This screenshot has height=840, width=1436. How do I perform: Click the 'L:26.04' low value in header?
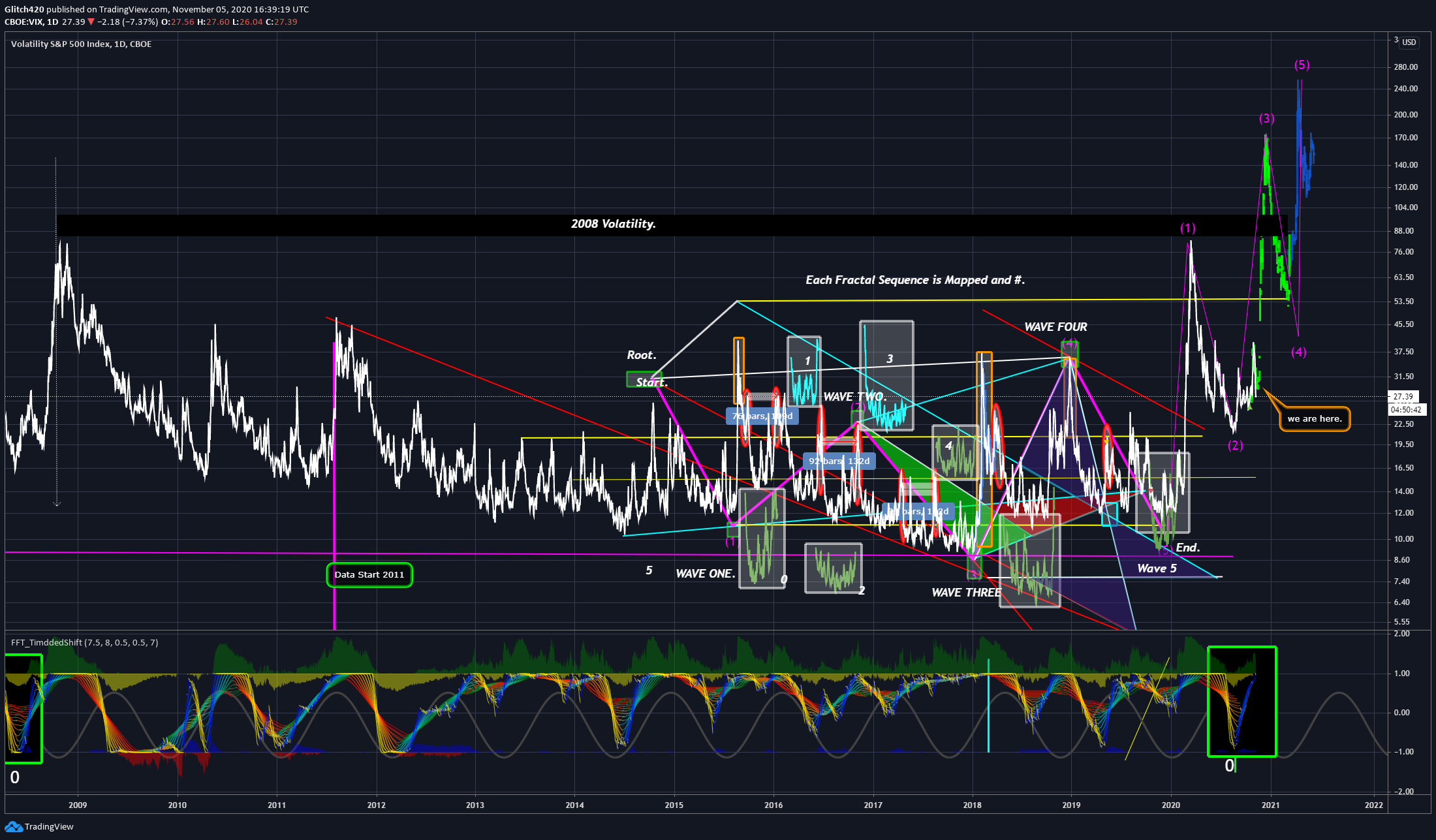click(247, 22)
